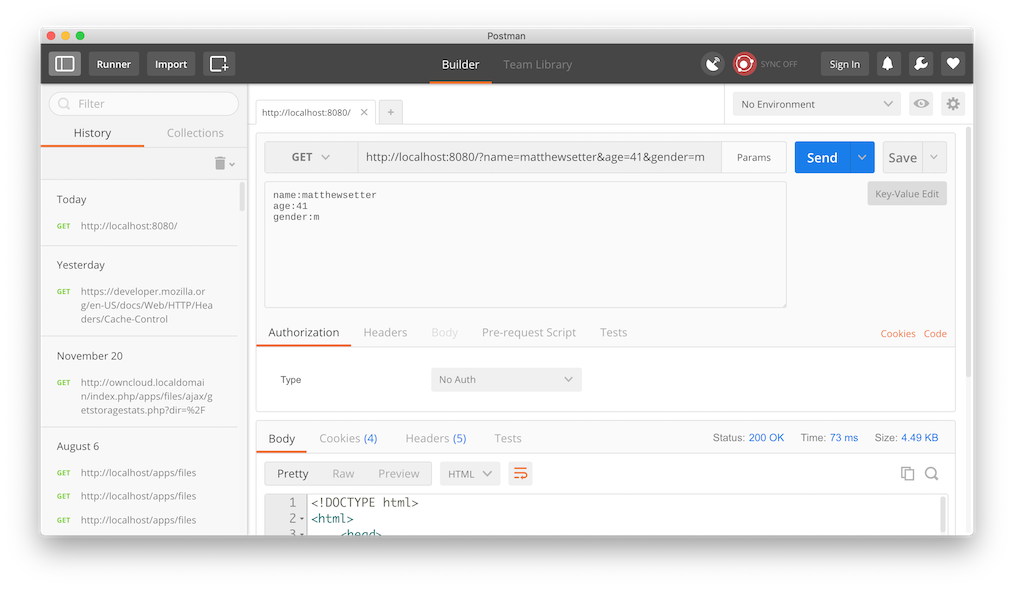Click the History sidebar scrollbar
Image resolution: width=1014 pixels, height=589 pixels.
243,197
